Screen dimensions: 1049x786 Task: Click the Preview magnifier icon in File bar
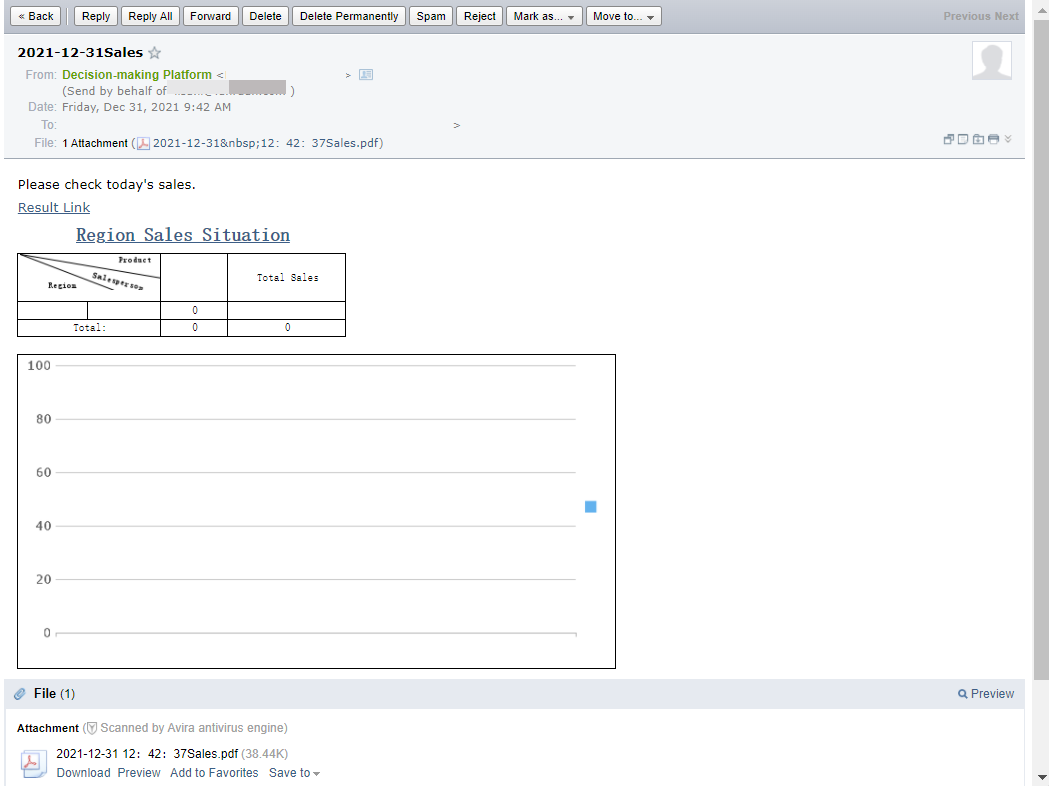click(x=961, y=693)
